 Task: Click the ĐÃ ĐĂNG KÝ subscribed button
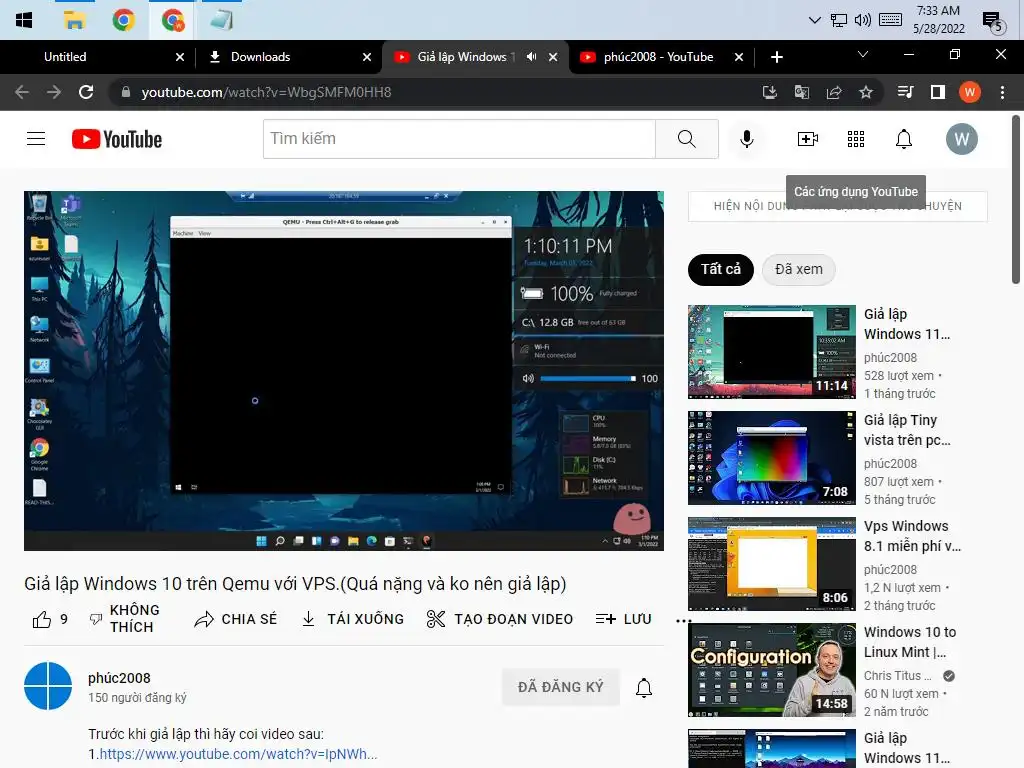tap(560, 687)
